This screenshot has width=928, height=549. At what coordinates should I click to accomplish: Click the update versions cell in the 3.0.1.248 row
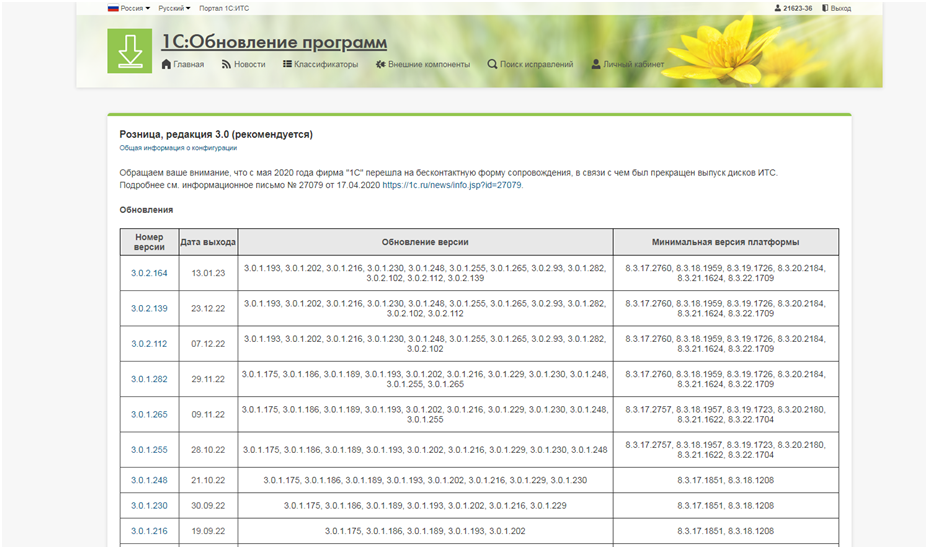425,480
